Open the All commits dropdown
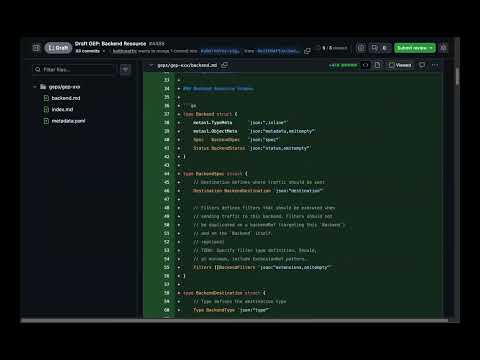The image size is (480, 360). coord(90,51)
